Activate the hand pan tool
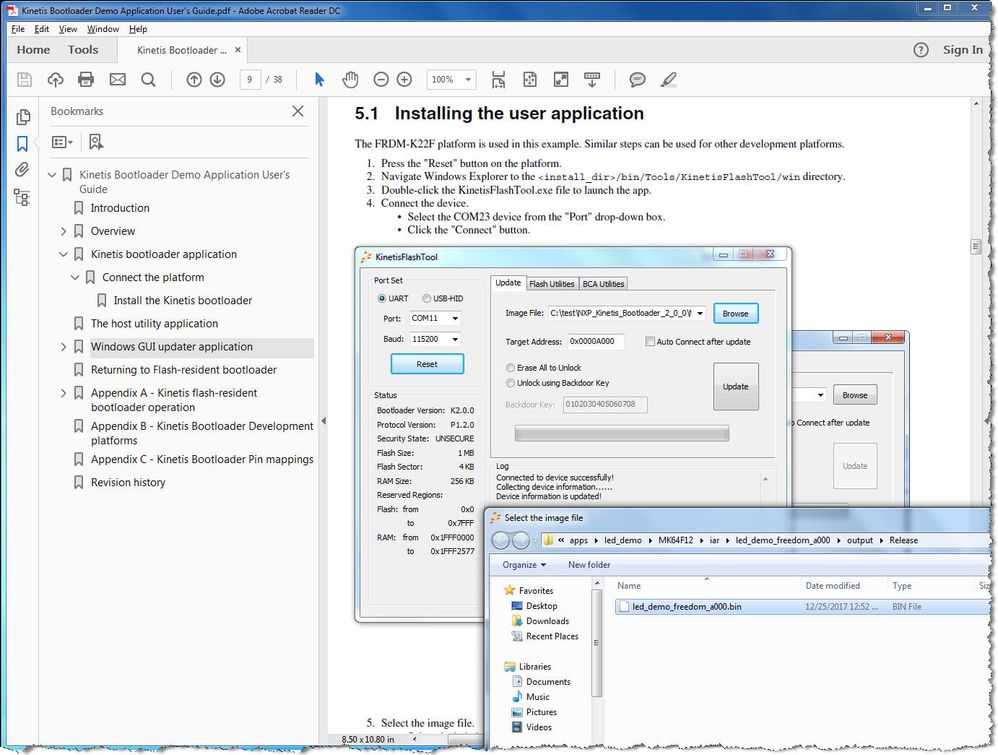The height and width of the screenshot is (755, 998). 350,80
